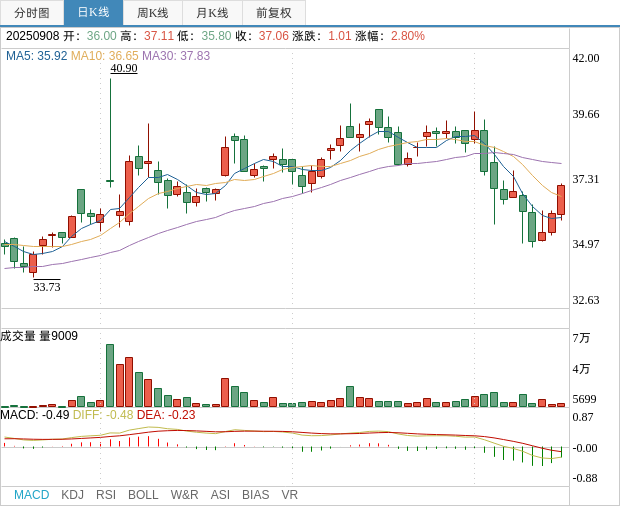Switch to 月K线 chart view
Screen dimensions: 620x506
click(212, 13)
